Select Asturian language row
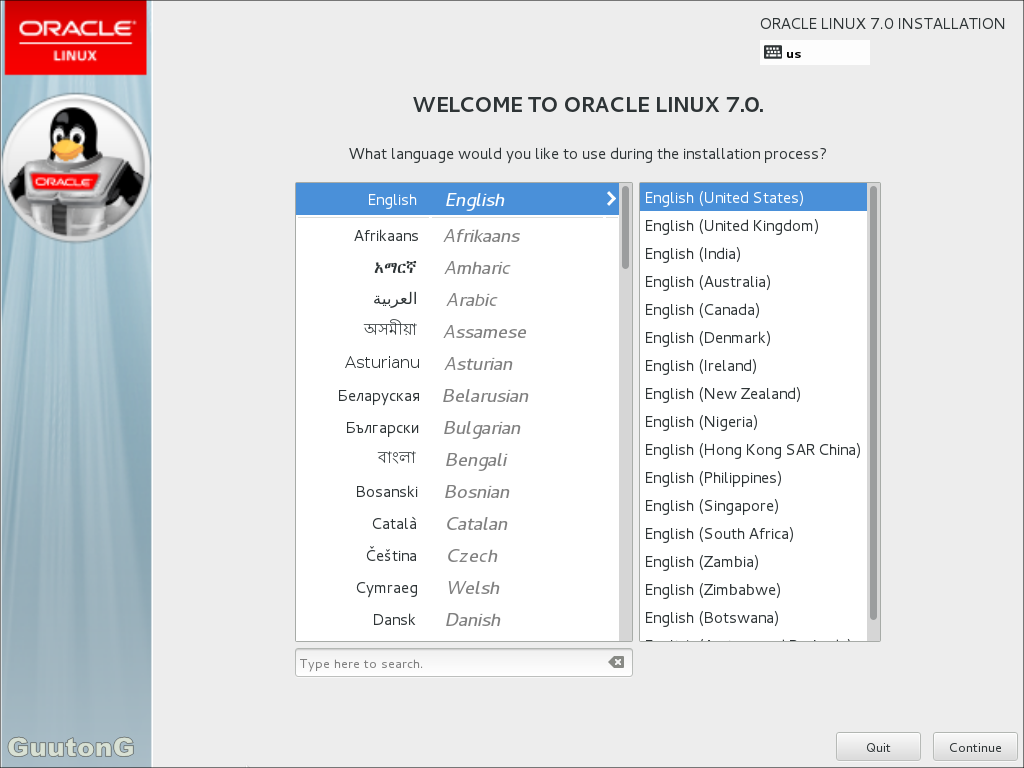The image size is (1024, 768). (457, 363)
